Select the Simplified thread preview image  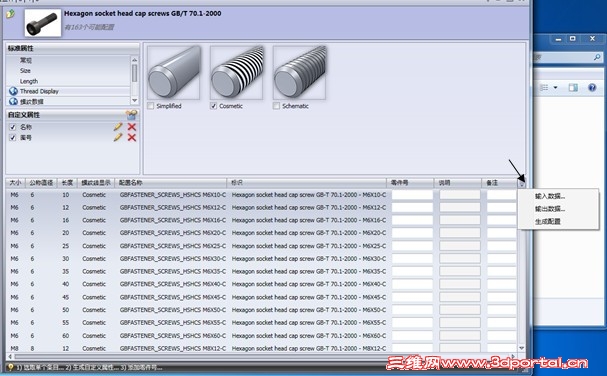pos(174,72)
